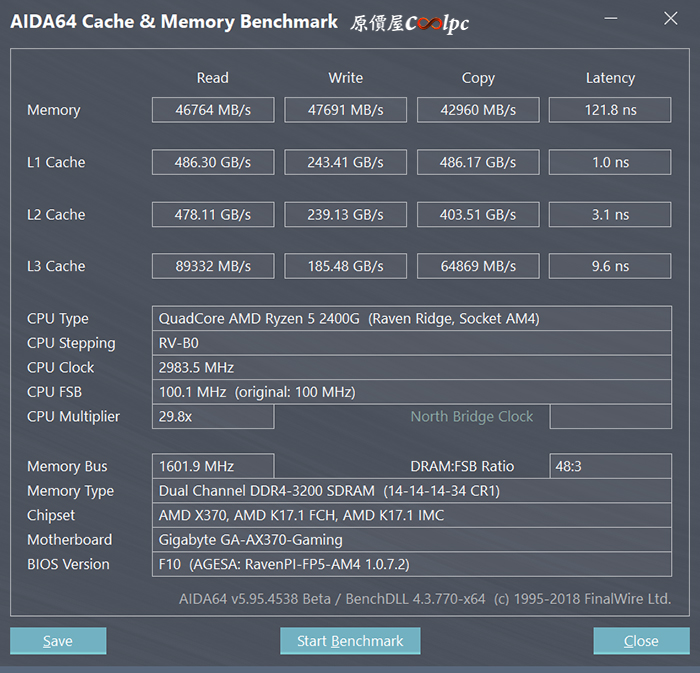Select Memory Write value 47691 MB/s
The image size is (700, 673).
[x=346, y=110]
